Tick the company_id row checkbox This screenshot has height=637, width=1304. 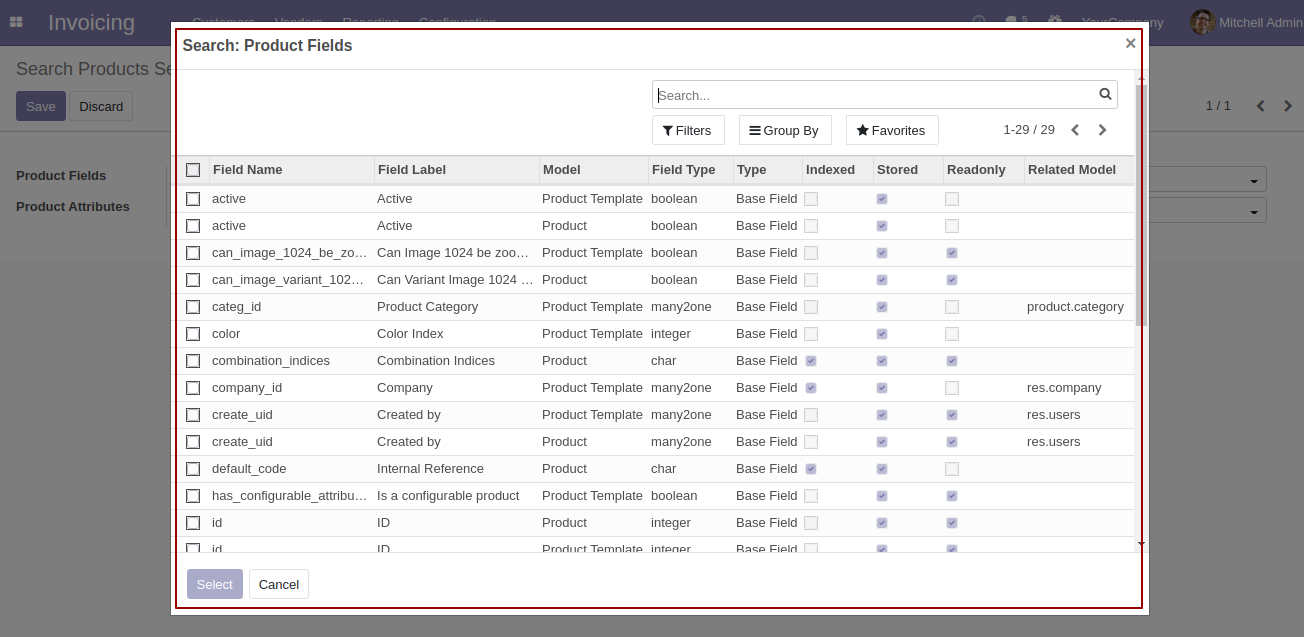pyautogui.click(x=193, y=388)
